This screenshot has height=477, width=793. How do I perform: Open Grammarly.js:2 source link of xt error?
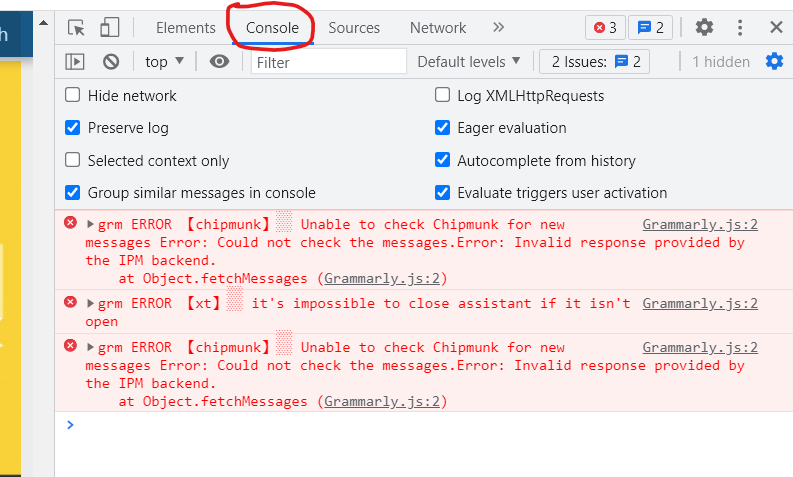tap(700, 303)
